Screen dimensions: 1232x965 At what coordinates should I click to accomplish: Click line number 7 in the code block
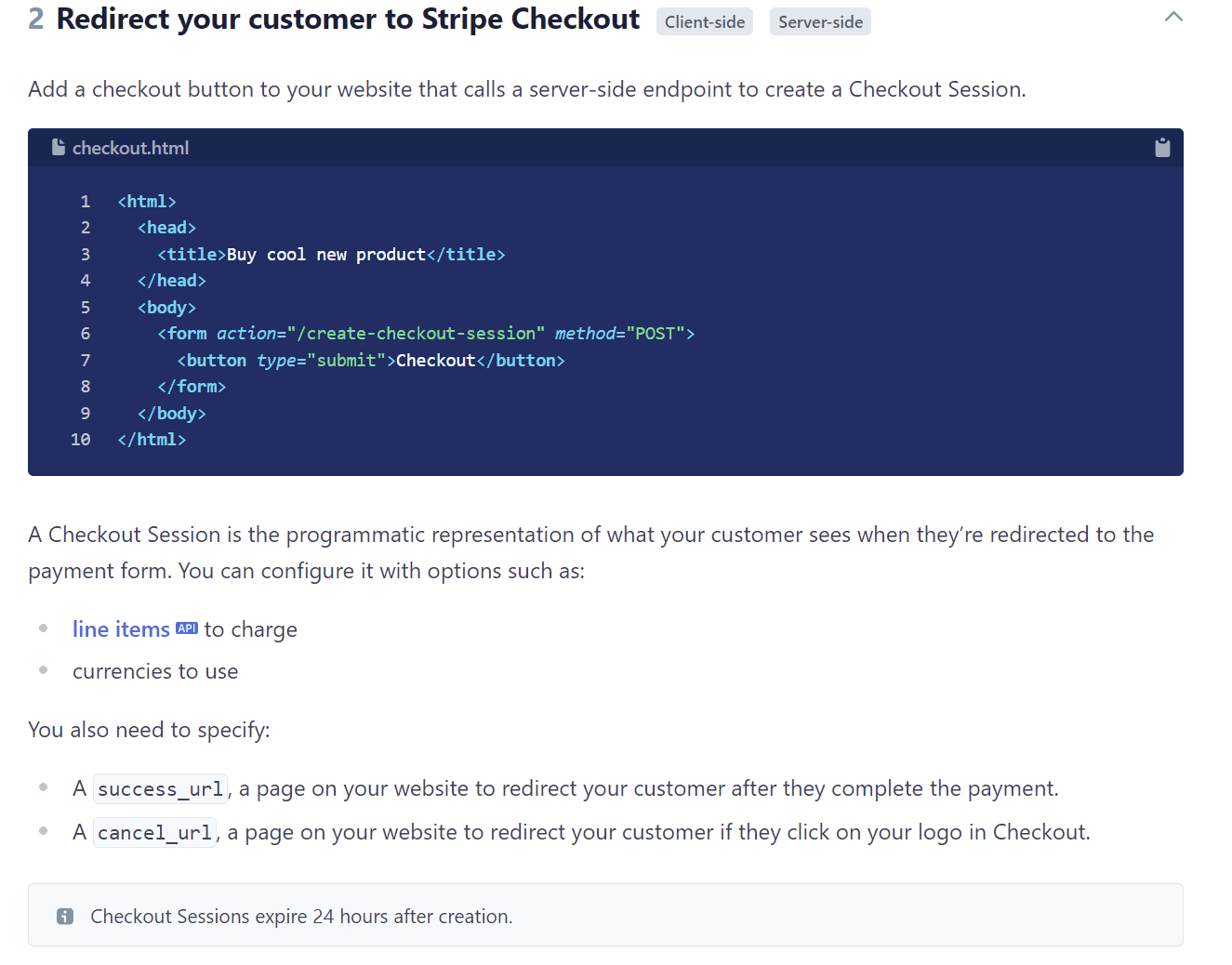click(85, 360)
